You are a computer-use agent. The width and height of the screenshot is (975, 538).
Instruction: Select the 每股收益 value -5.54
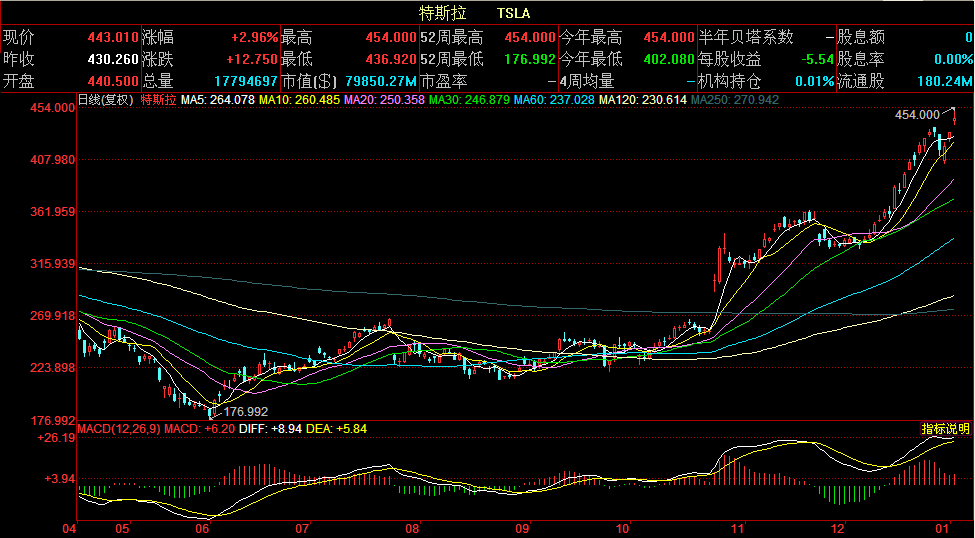[x=817, y=60]
